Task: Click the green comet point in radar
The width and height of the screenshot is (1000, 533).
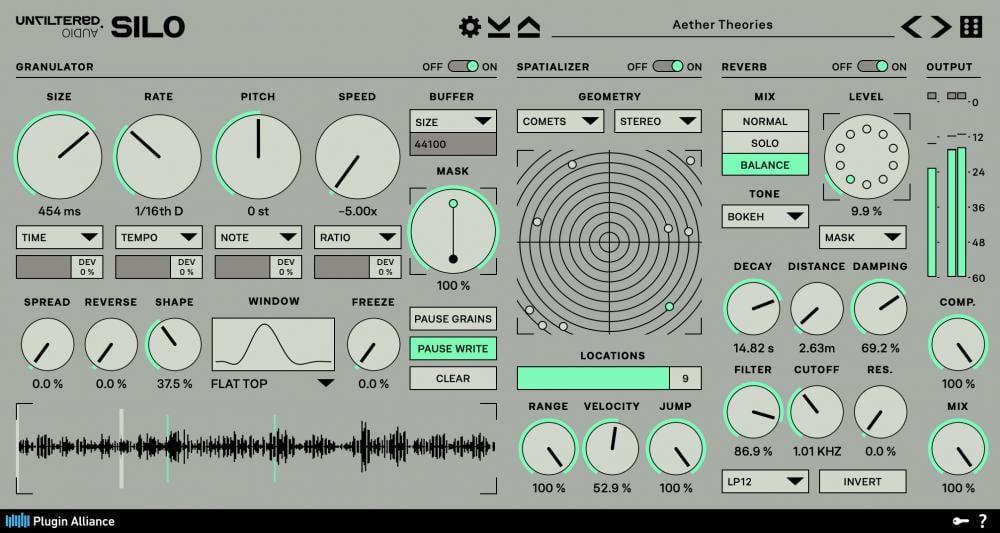Action: (x=669, y=307)
